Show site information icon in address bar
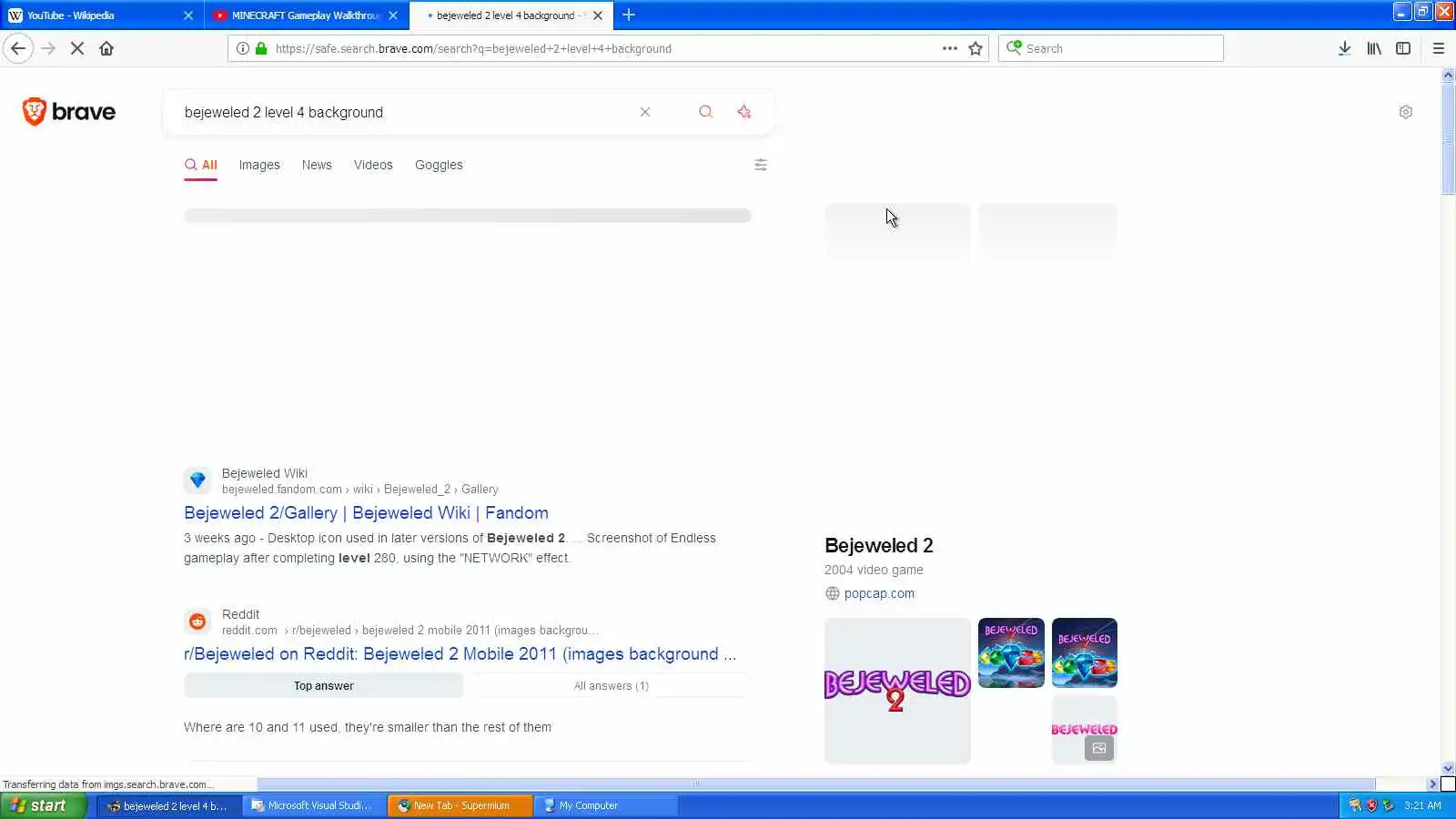1456x819 pixels. pyautogui.click(x=243, y=48)
